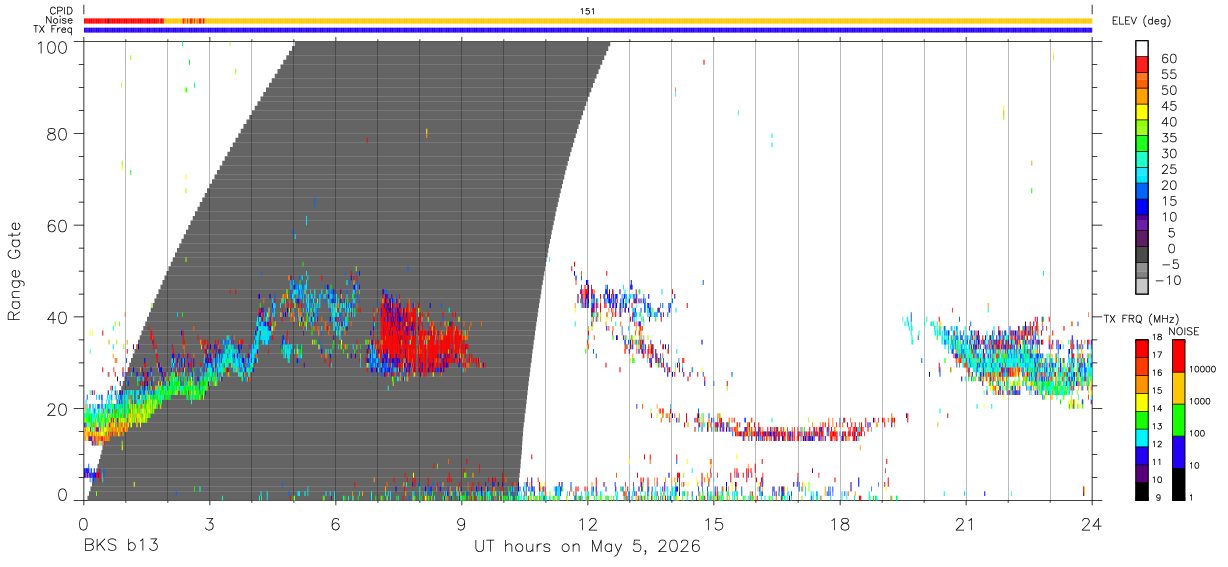The image size is (1228, 567).
Task: Click the Range Gate y-axis title
Action: point(15,270)
